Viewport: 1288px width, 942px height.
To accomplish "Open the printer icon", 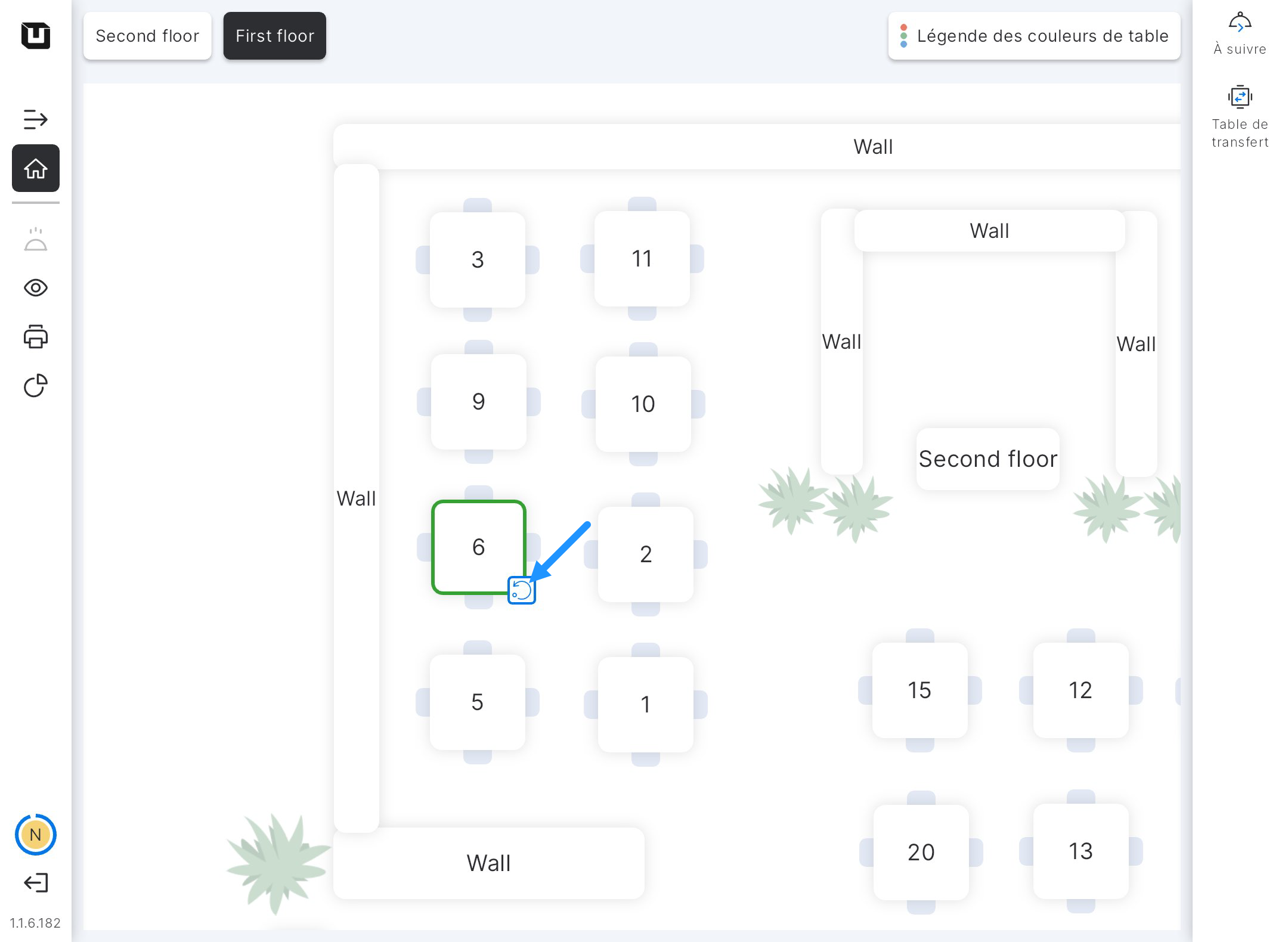I will point(36,337).
